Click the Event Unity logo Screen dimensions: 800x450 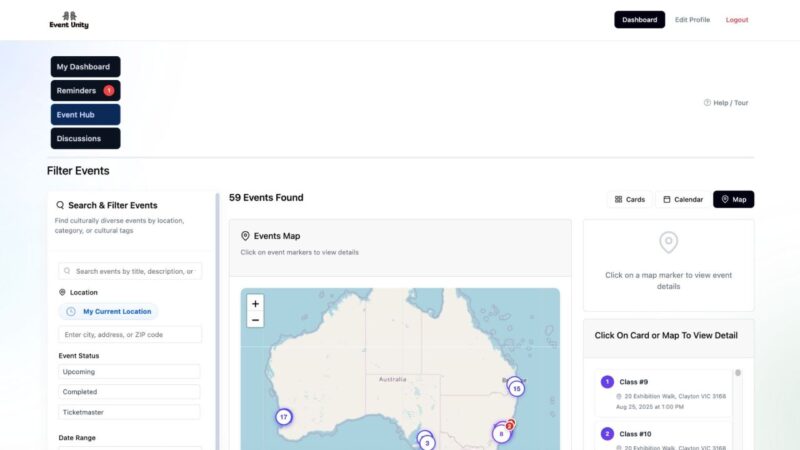pyautogui.click(x=69, y=20)
